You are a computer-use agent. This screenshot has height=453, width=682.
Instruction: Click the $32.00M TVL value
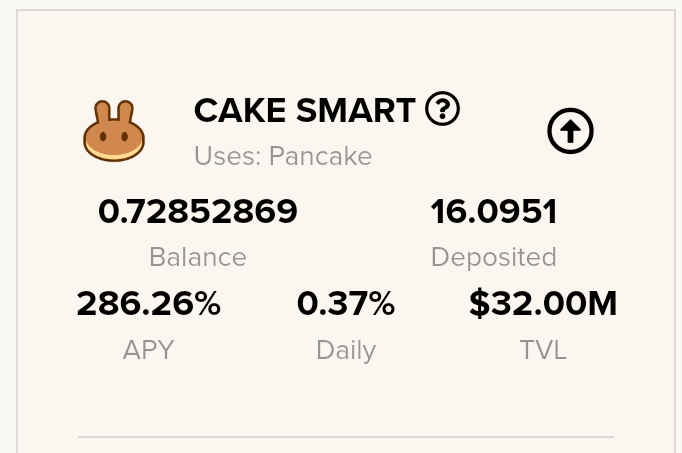543,303
